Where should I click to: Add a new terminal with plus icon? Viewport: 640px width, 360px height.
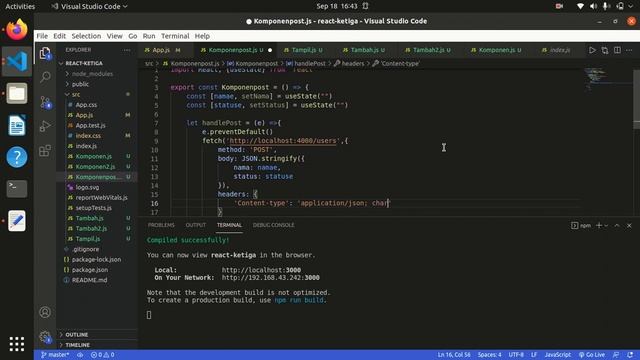pos(599,225)
